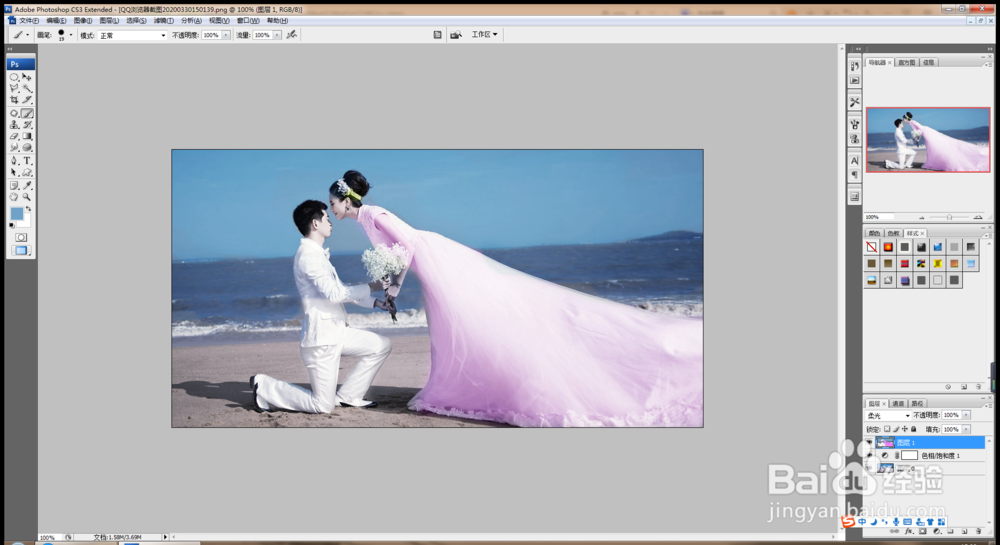Select the Eraser tool
The image size is (1000, 545).
pyautogui.click(x=14, y=136)
